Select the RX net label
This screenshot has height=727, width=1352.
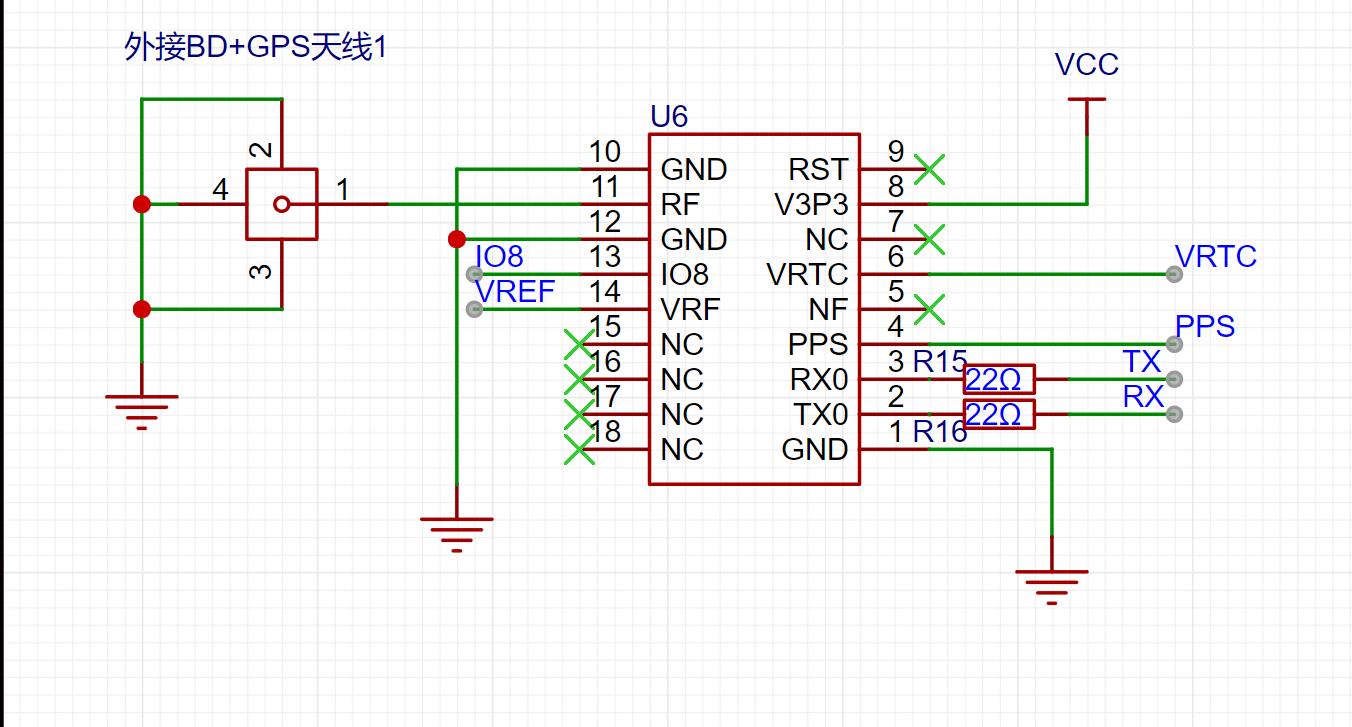coord(1143,397)
